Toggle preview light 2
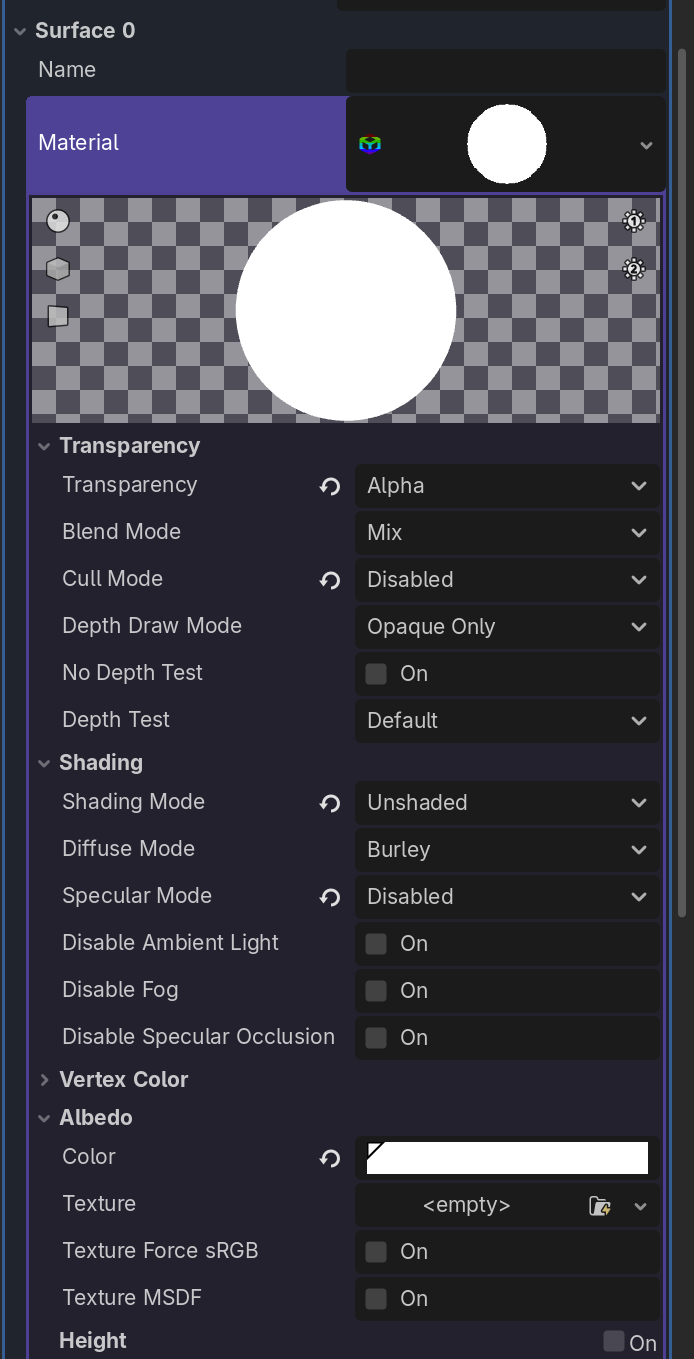Image resolution: width=694 pixels, height=1359 pixels. coord(633,269)
